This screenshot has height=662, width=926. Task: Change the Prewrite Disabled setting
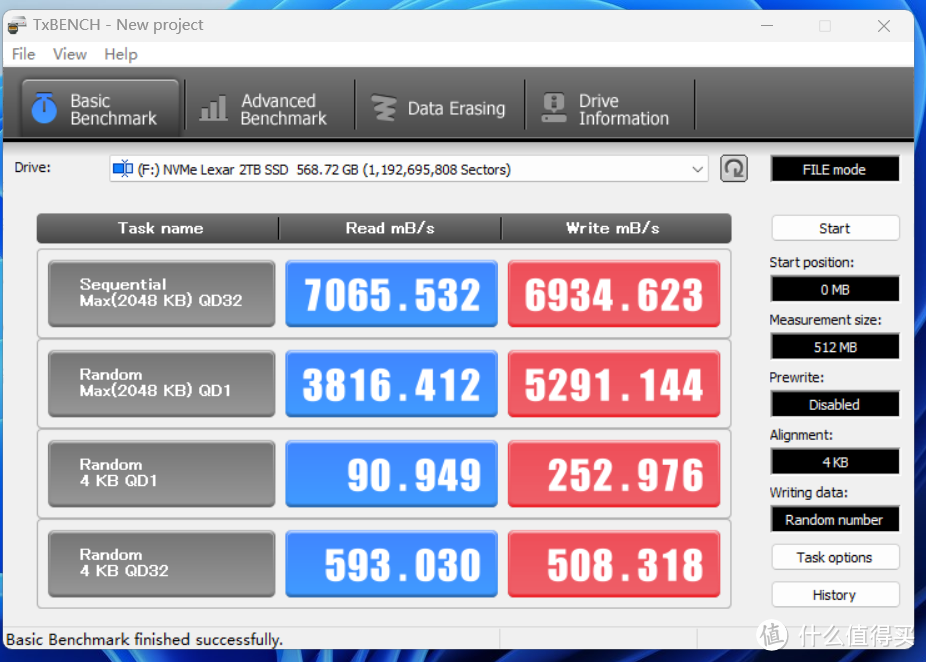point(835,405)
